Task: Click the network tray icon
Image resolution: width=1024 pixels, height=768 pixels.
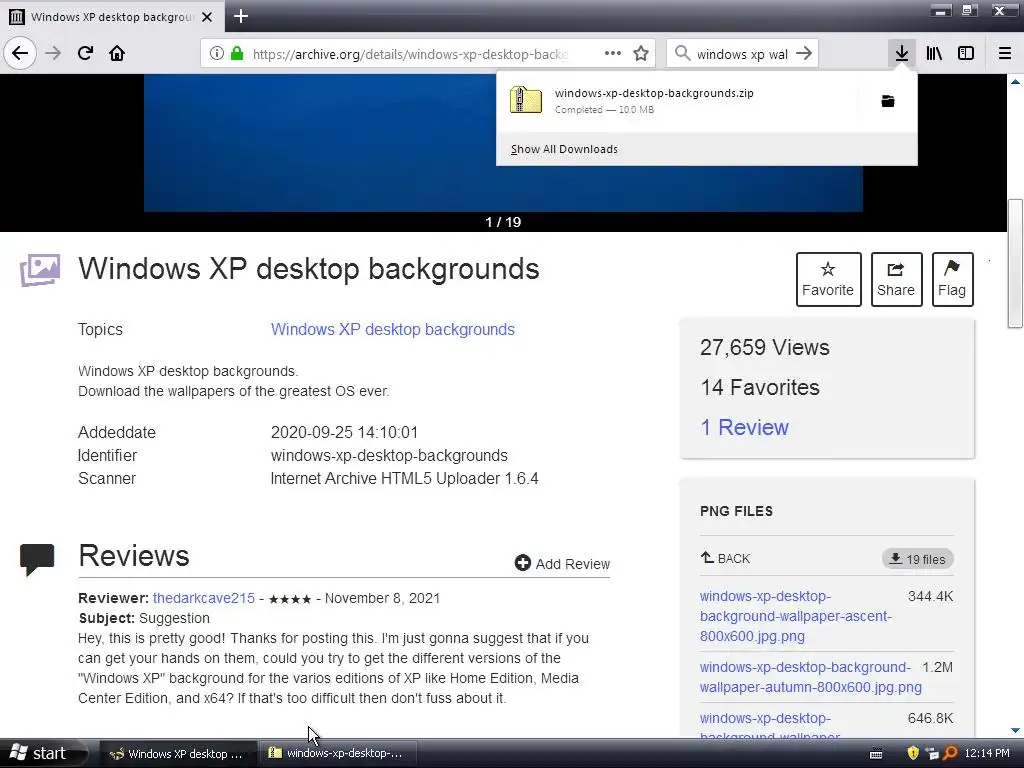Action: pyautogui.click(x=932, y=753)
